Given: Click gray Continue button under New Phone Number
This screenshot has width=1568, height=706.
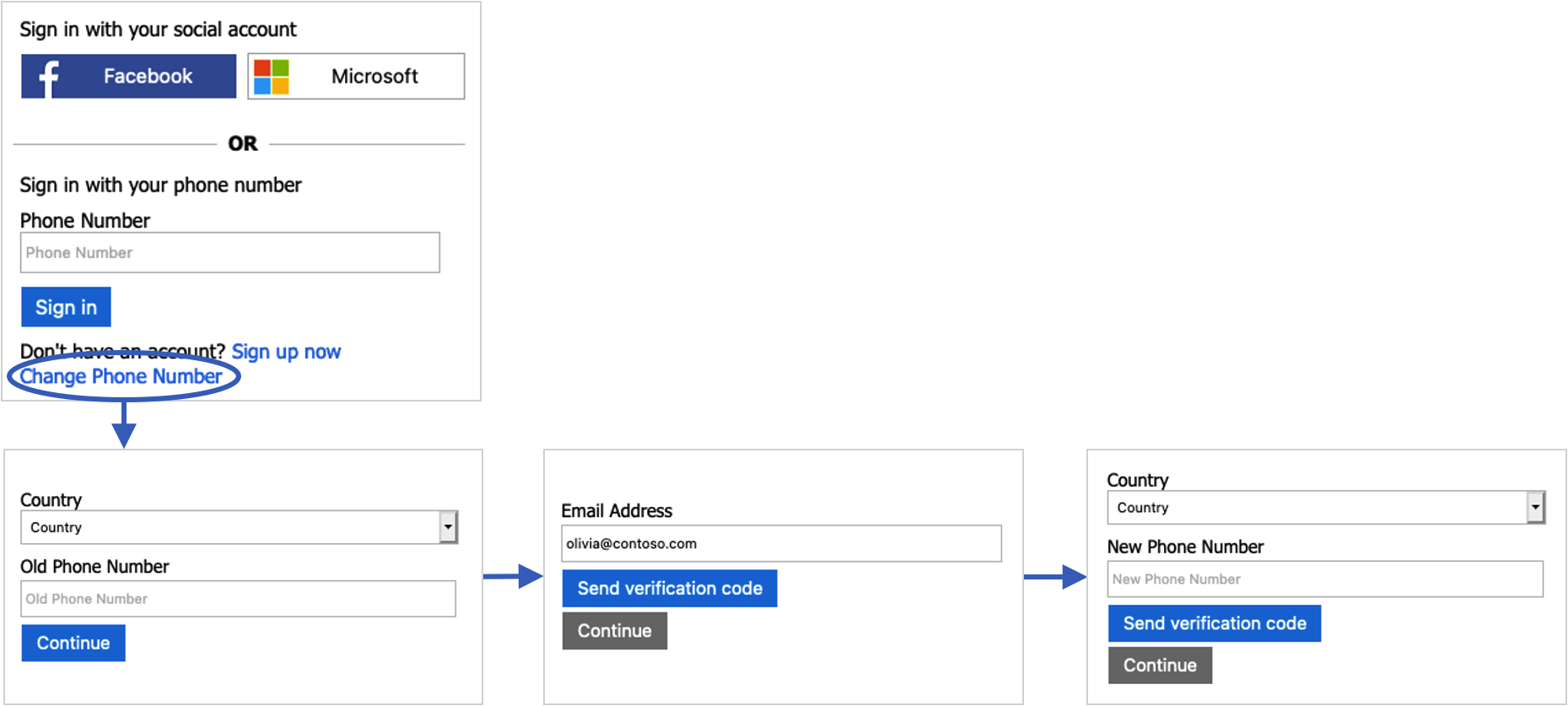Looking at the screenshot, I should coord(1160,665).
